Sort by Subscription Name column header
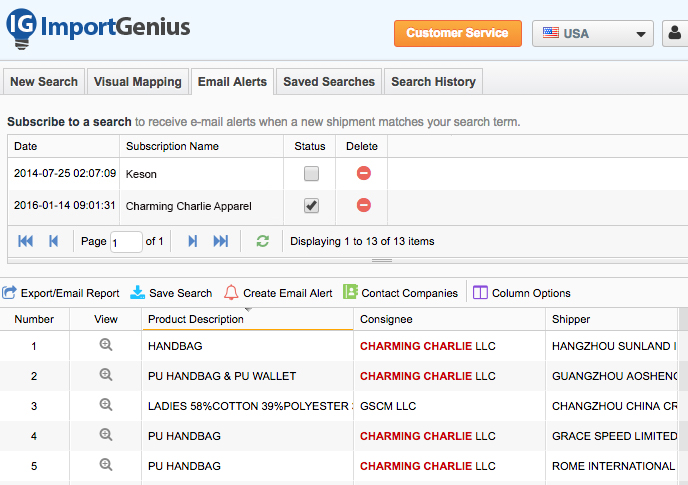Image resolution: width=688 pixels, height=485 pixels. coord(201,146)
